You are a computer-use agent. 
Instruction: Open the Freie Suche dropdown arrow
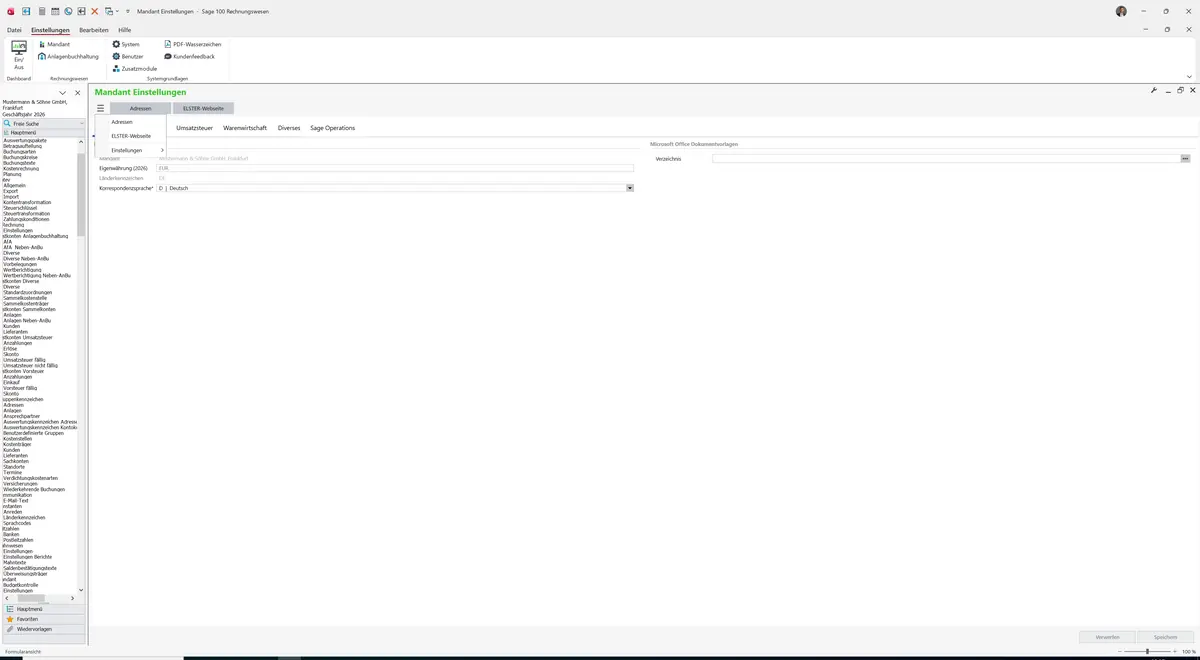point(81,123)
